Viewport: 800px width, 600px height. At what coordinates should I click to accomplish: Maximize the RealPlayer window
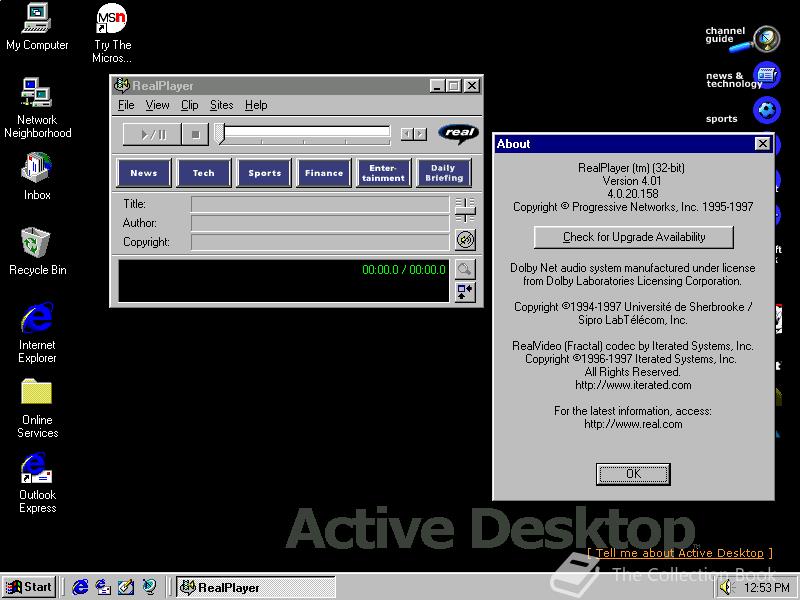tap(453, 86)
